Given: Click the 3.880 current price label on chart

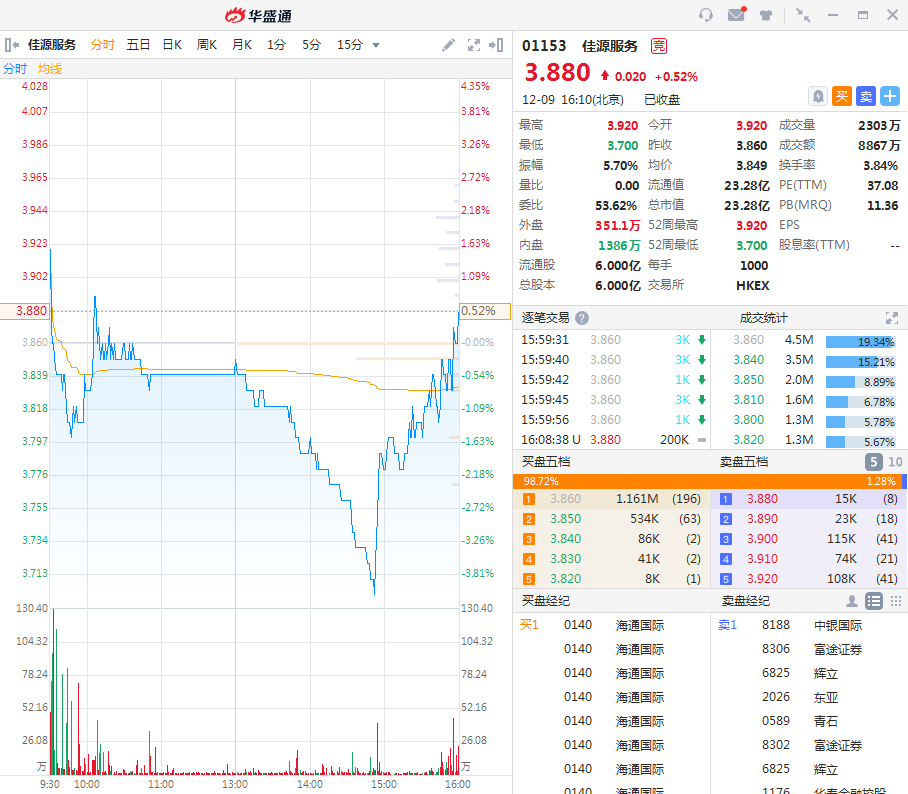Looking at the screenshot, I should coord(25,311).
